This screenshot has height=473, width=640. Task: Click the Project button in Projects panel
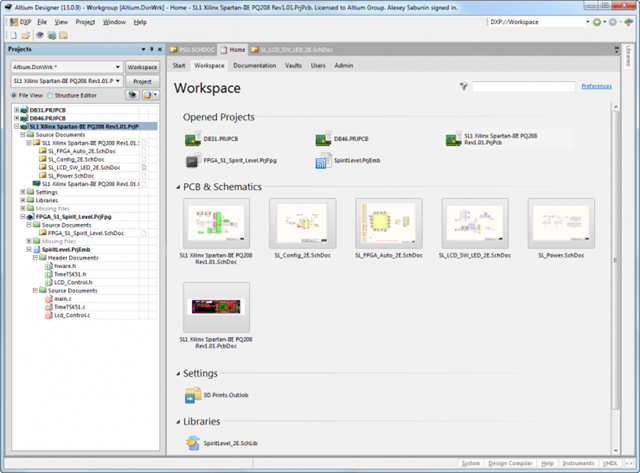coord(142,81)
